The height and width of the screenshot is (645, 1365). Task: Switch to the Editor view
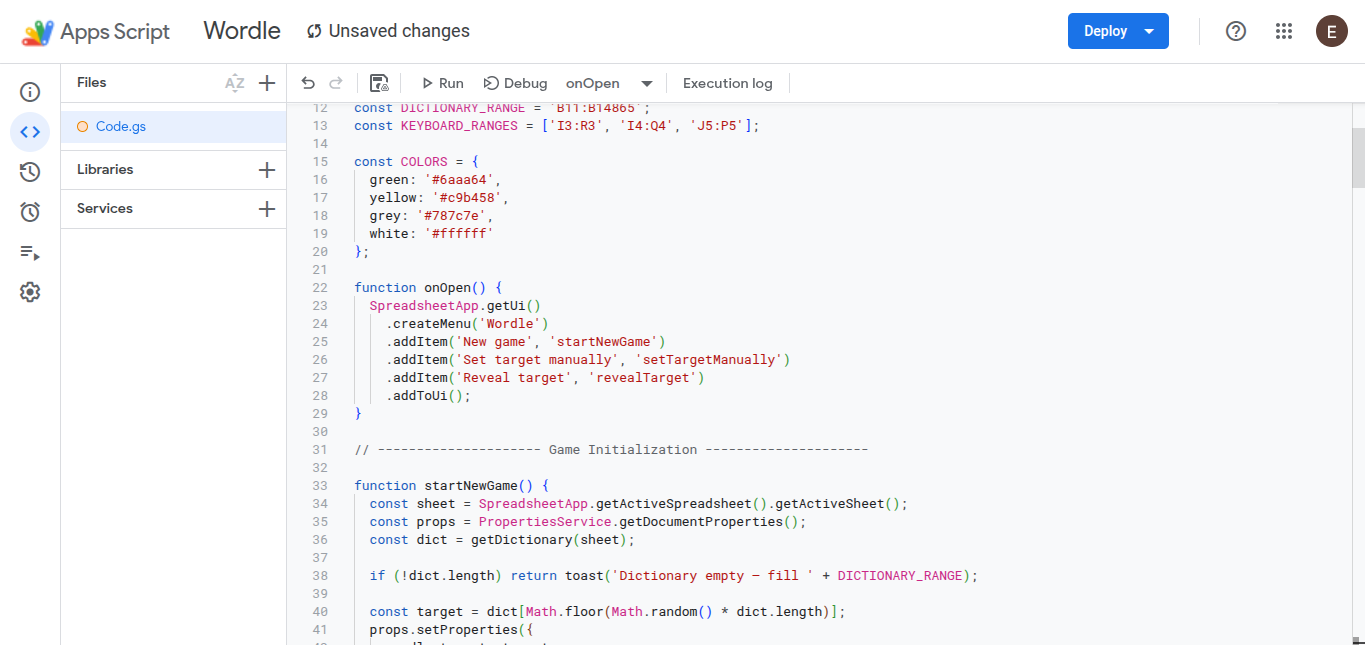29,131
